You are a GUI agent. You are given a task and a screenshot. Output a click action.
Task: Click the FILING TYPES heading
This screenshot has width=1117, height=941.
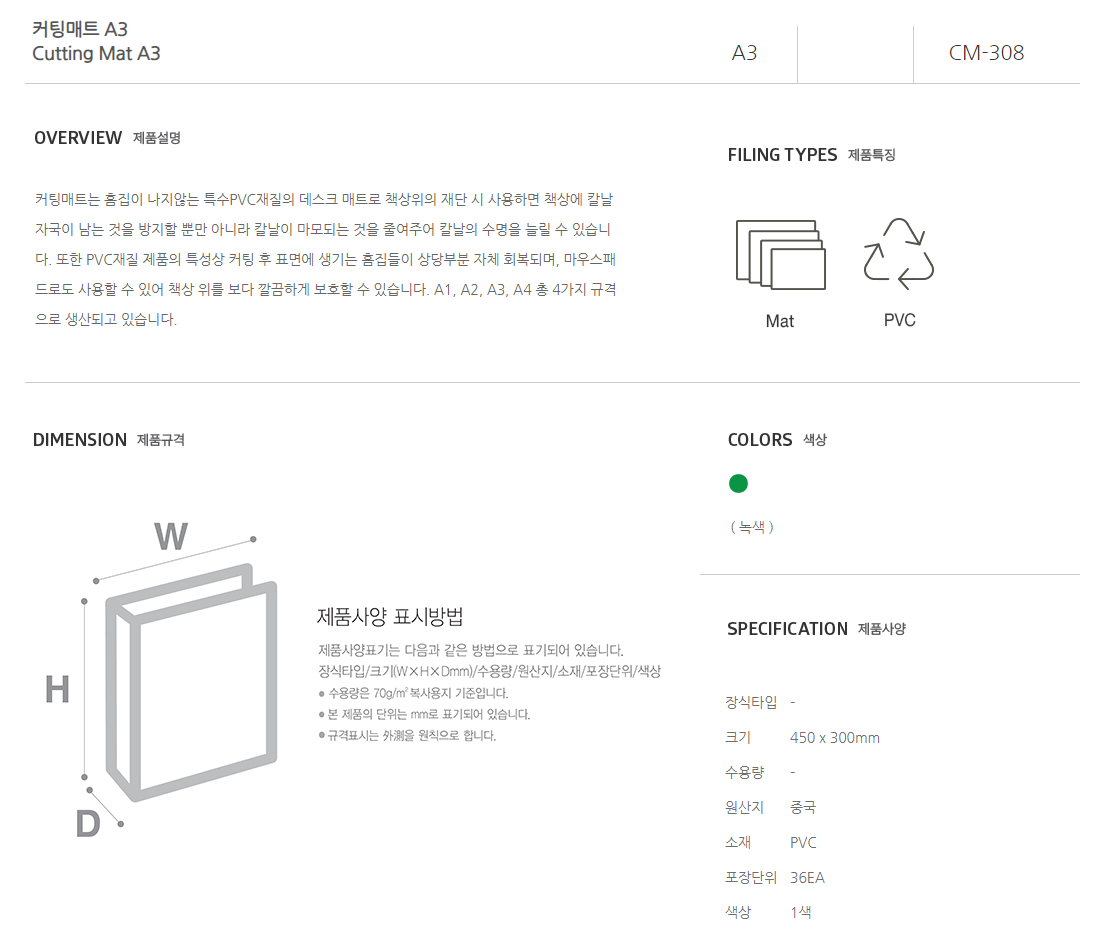point(782,155)
